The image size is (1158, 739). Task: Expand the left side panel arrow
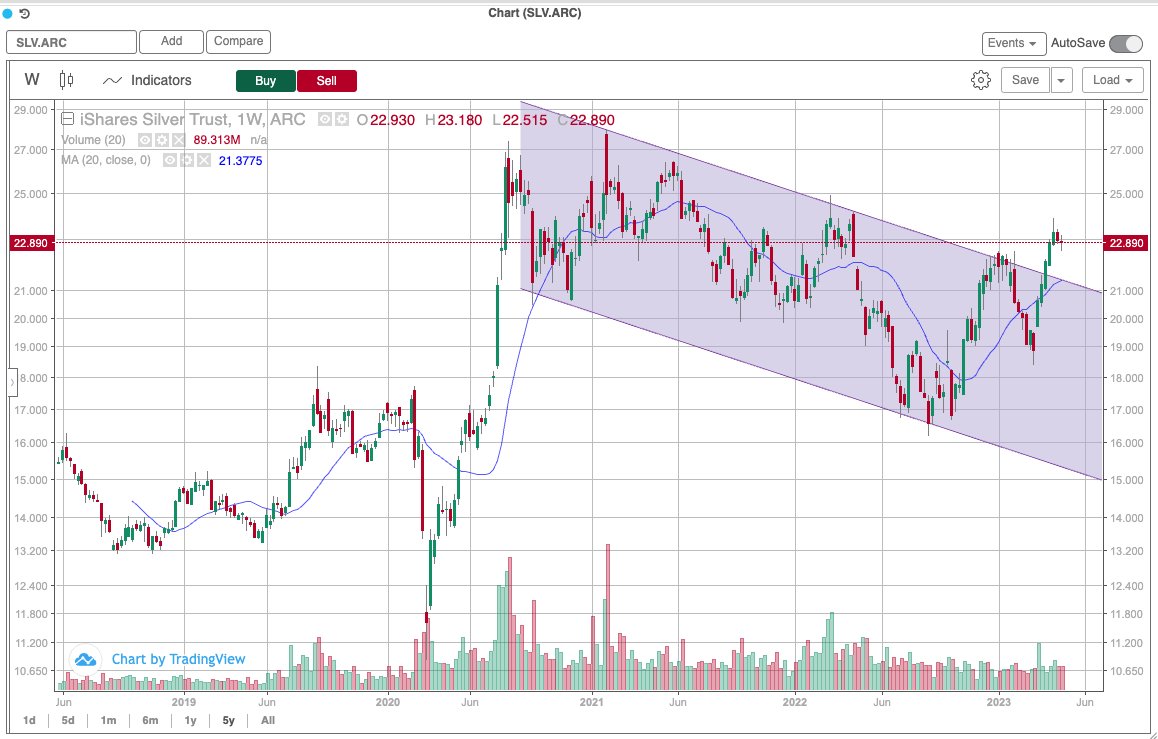point(12,382)
